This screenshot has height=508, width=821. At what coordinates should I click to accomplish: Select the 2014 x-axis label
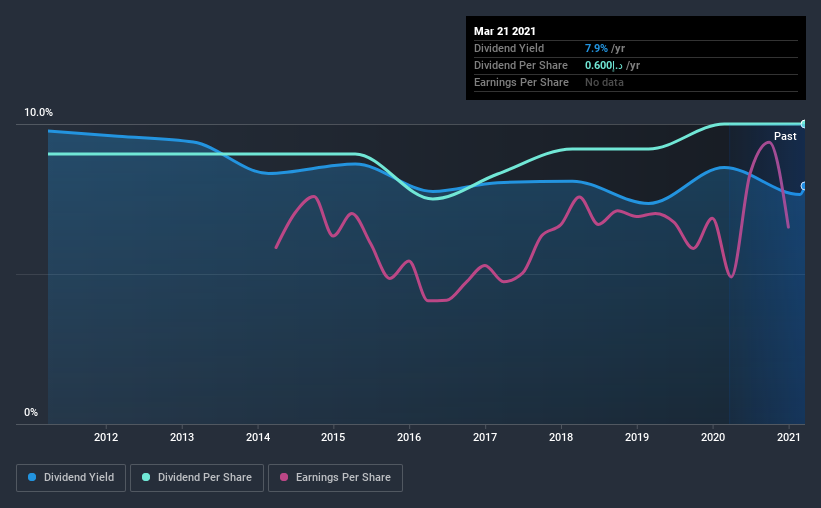coord(258,437)
